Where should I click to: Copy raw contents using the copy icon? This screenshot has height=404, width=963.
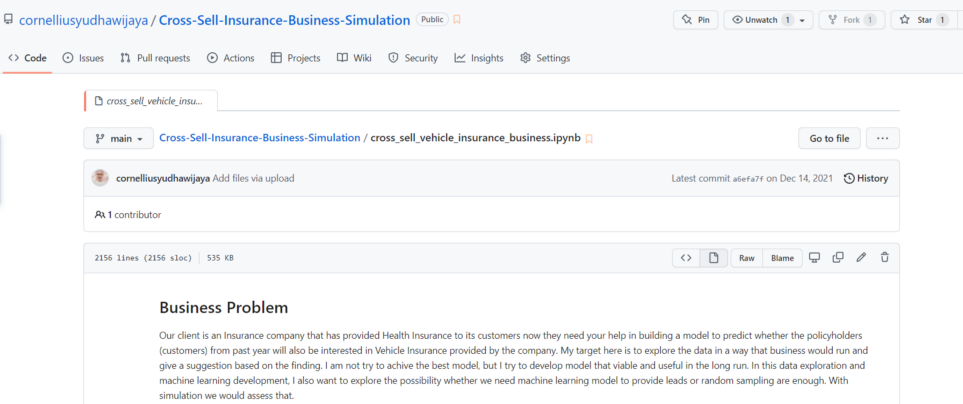(838, 258)
